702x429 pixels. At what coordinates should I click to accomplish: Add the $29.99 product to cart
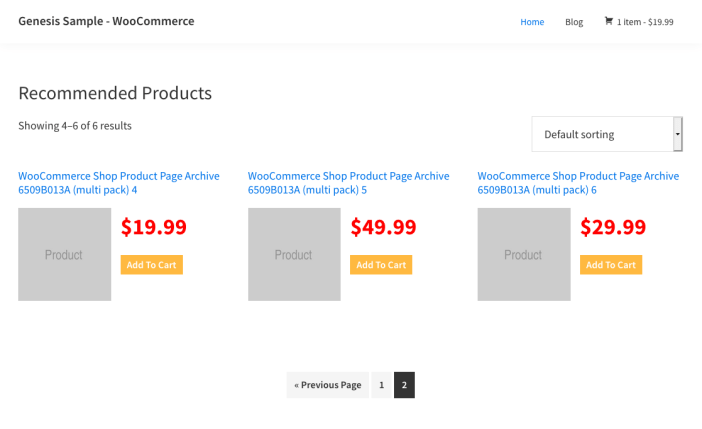click(611, 265)
